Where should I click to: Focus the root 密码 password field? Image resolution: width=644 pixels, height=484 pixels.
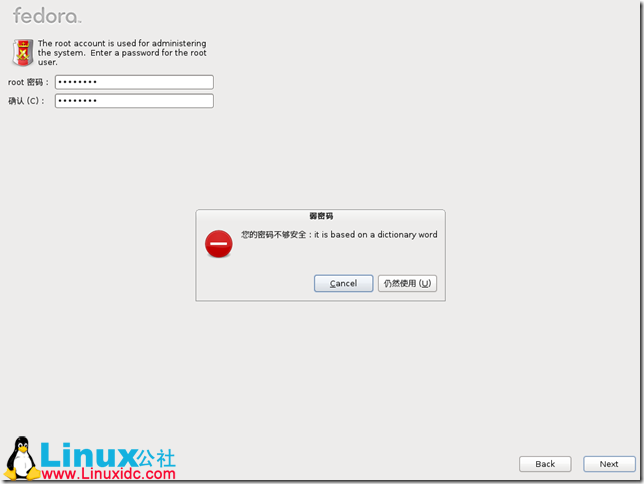(134, 82)
